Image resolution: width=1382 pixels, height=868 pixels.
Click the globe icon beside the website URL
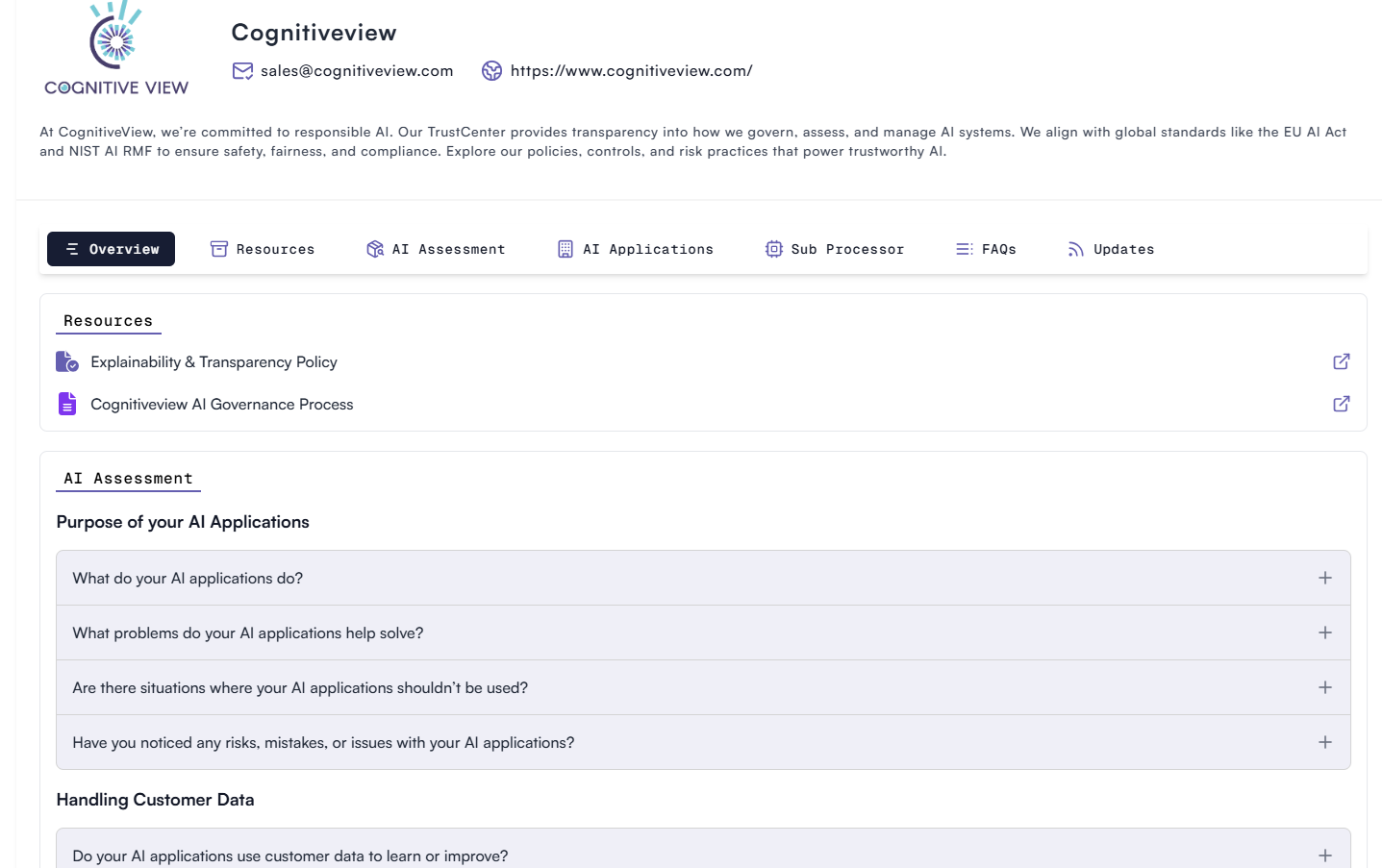click(x=491, y=70)
